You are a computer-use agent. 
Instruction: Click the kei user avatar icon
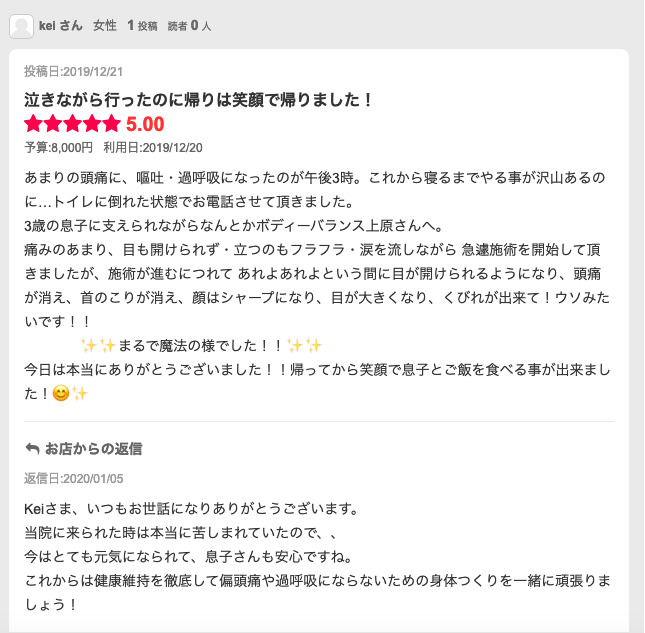21,26
